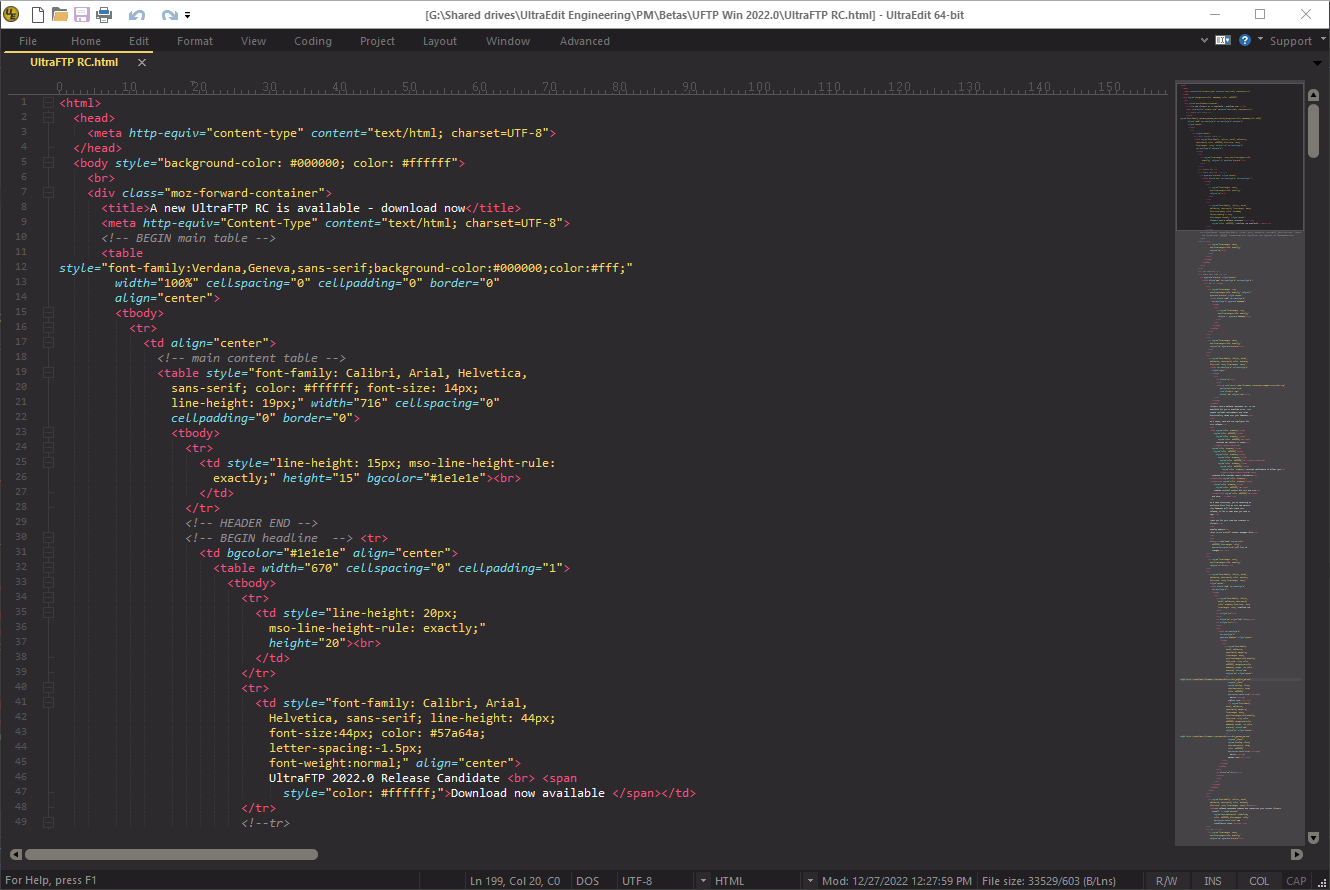1330x890 pixels.
Task: Open the blue Help question mark icon
Action: (x=1245, y=41)
